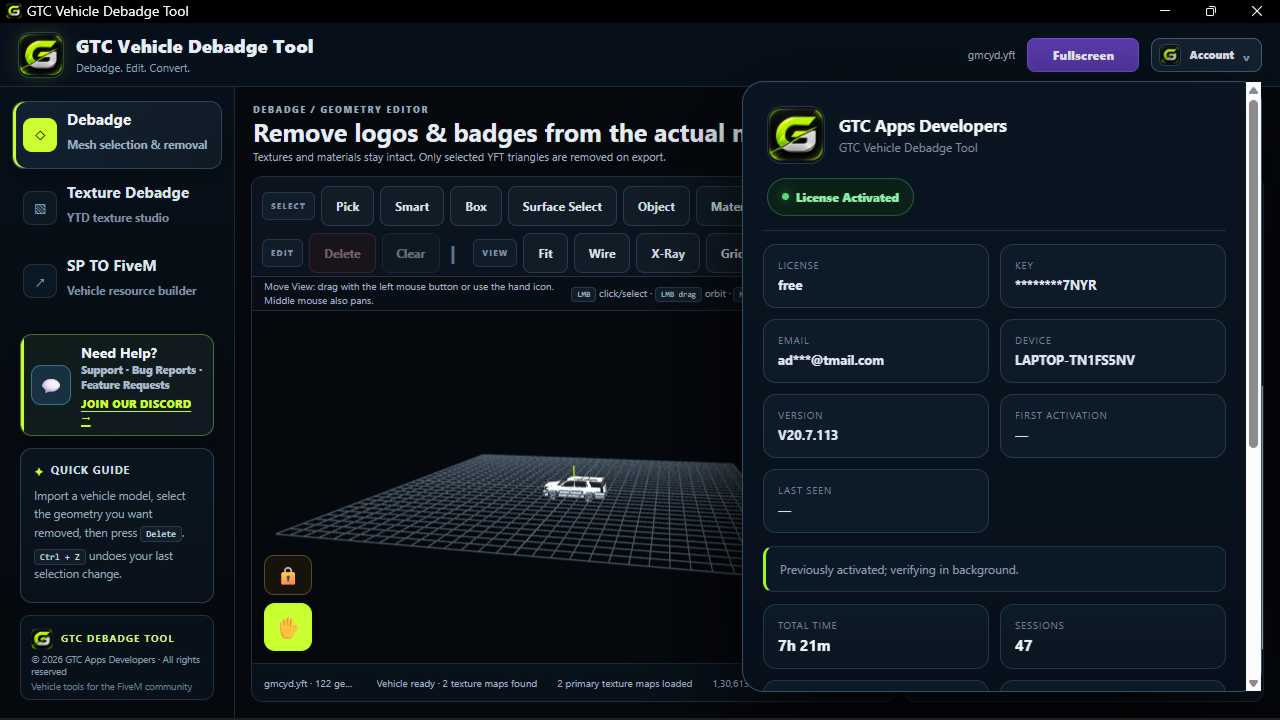The height and width of the screenshot is (720, 1280).
Task: Click the GTC Apps Developers panel logo
Action: tap(795, 134)
